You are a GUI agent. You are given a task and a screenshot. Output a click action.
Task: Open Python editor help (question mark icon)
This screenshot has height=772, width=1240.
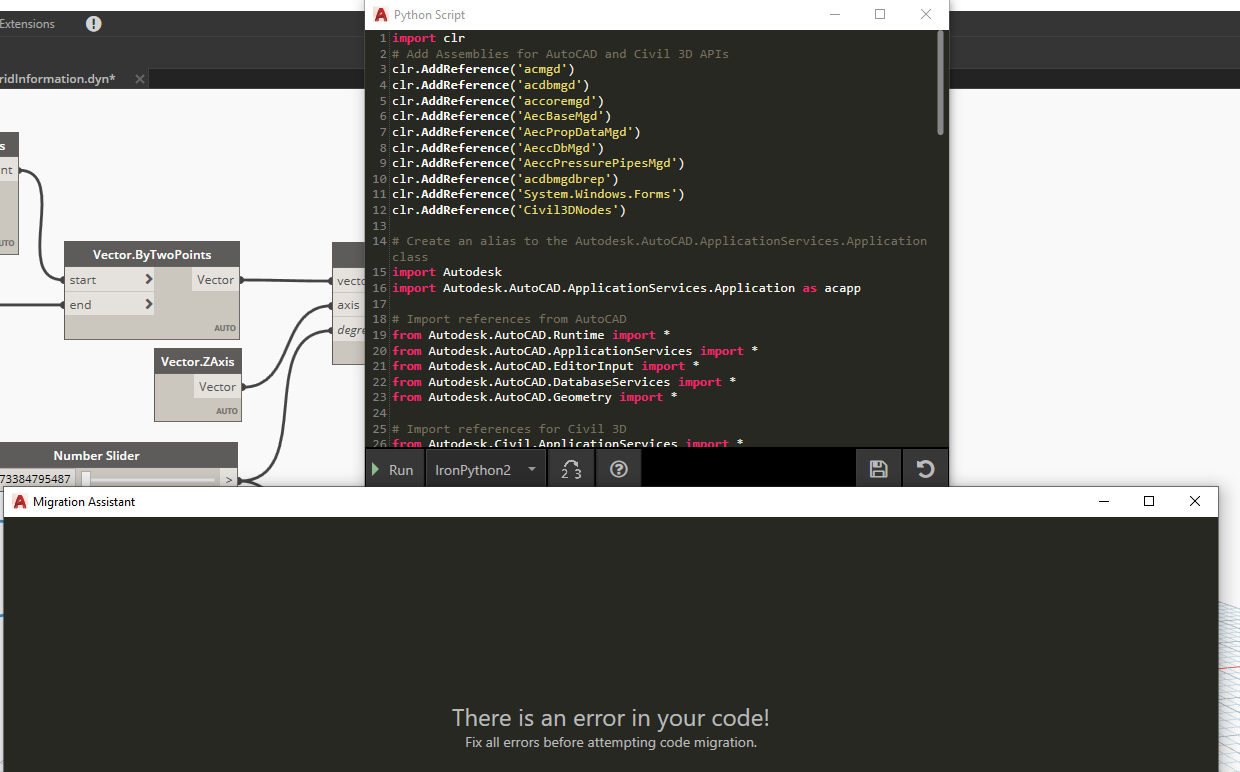(x=618, y=469)
